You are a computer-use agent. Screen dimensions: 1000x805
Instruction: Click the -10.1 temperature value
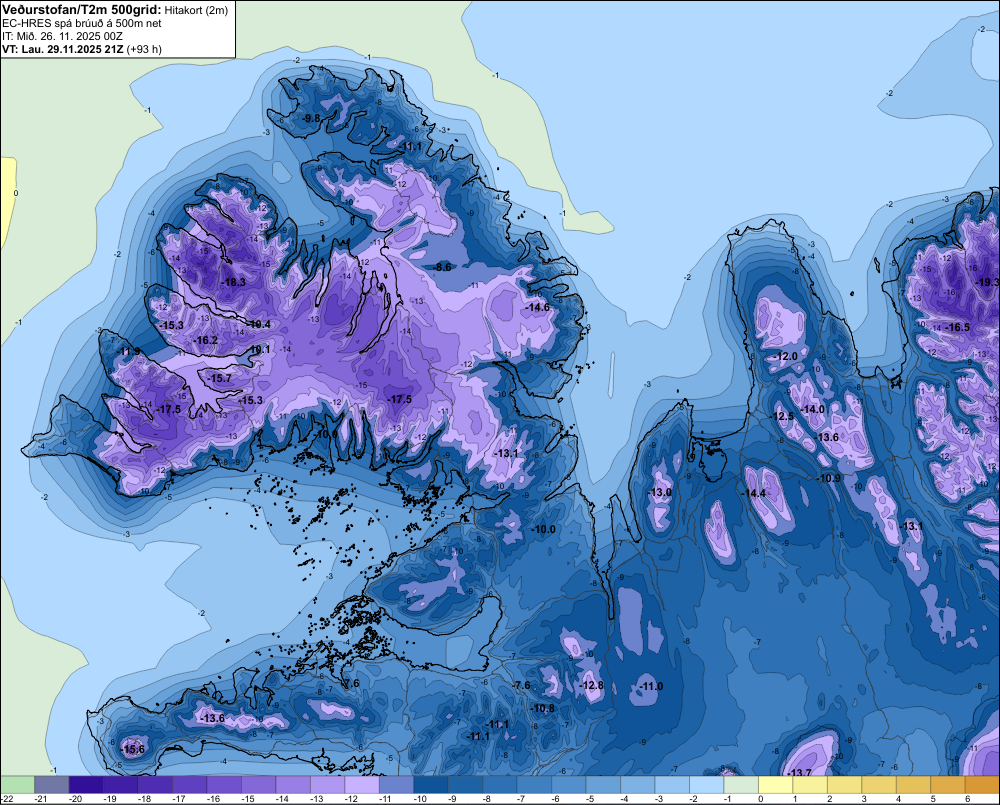pos(260,350)
